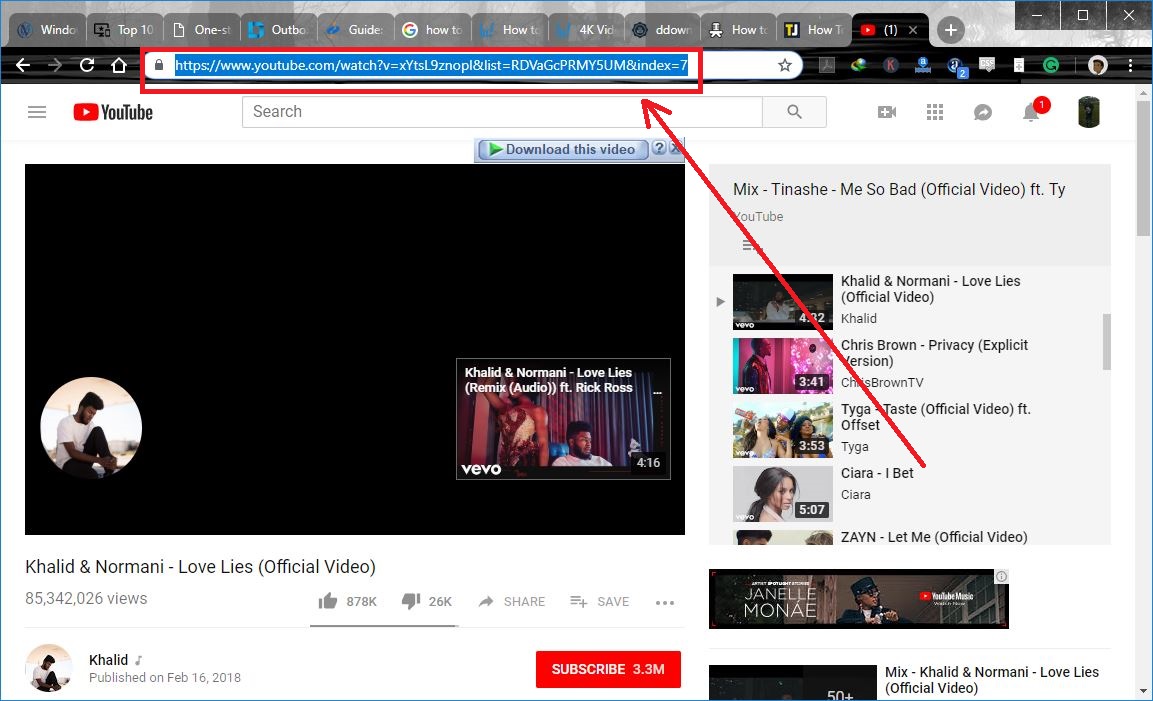Click SAVE to add to playlist
1153x701 pixels.
pyautogui.click(x=600, y=602)
